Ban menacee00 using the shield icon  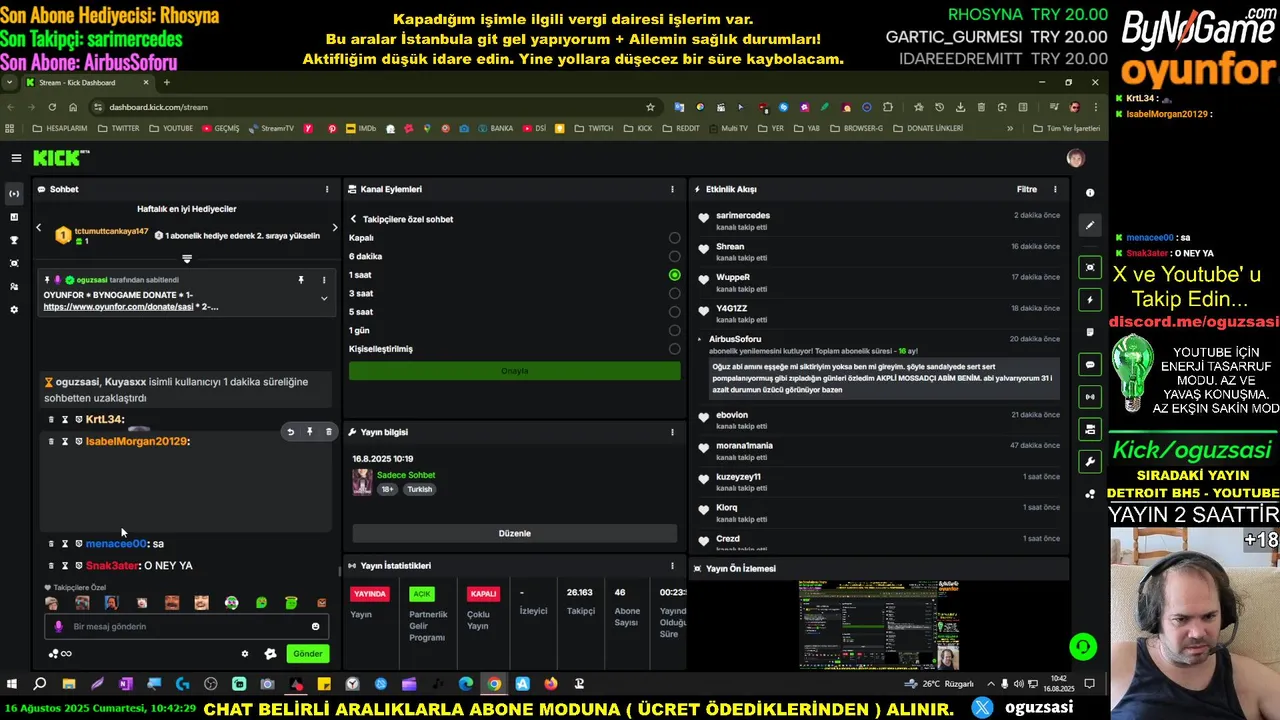point(79,544)
